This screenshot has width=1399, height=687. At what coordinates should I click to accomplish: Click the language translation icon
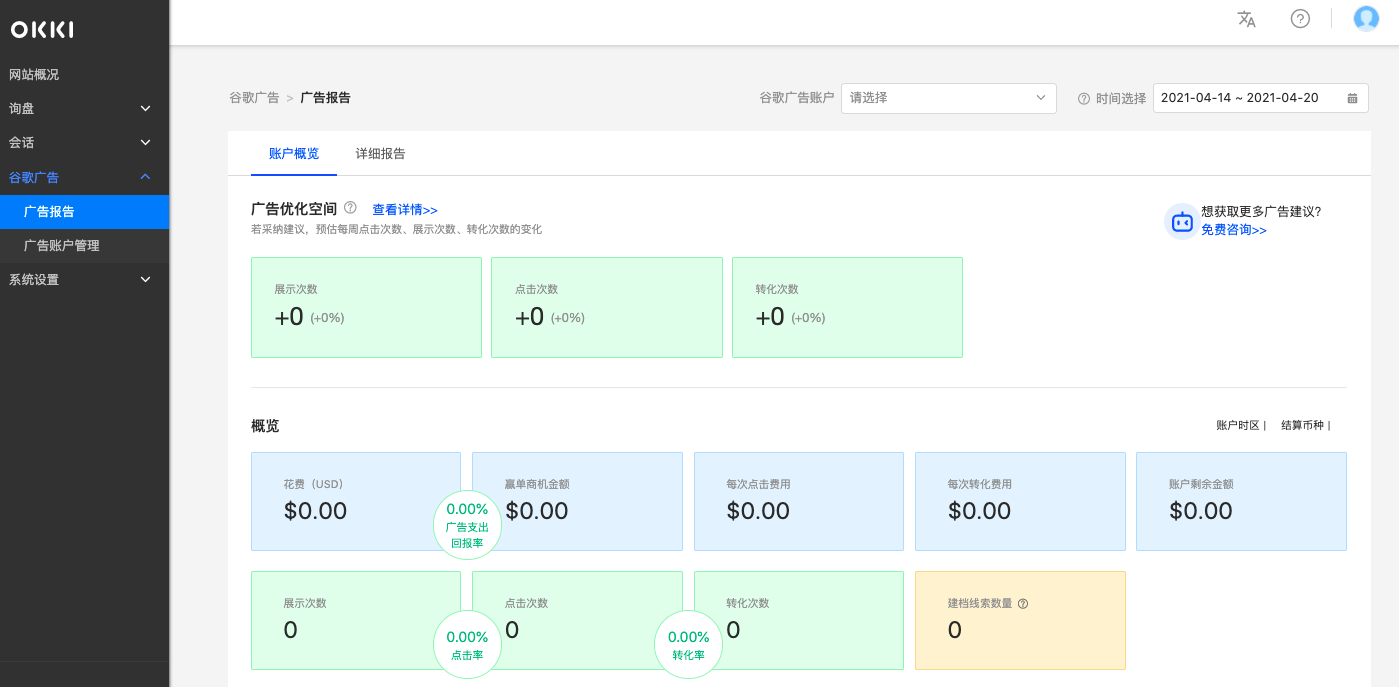tap(1246, 19)
